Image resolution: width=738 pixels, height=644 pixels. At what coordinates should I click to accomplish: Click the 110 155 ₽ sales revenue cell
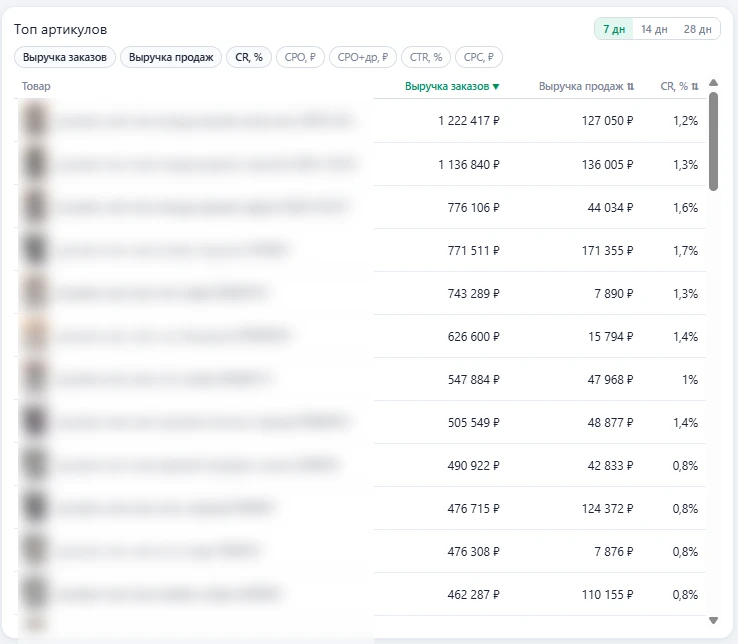tap(608, 595)
